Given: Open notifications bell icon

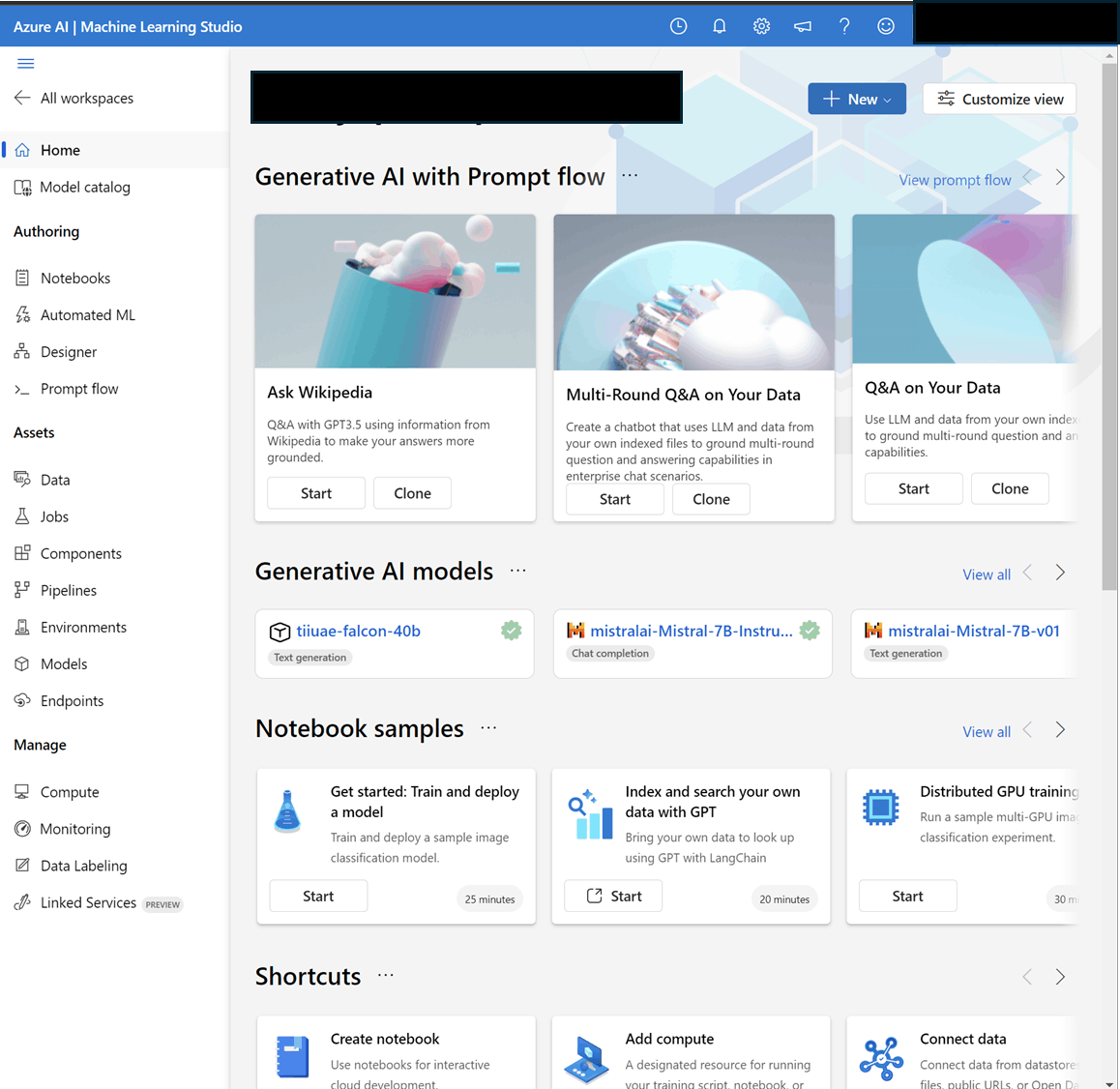Looking at the screenshot, I should [x=720, y=26].
